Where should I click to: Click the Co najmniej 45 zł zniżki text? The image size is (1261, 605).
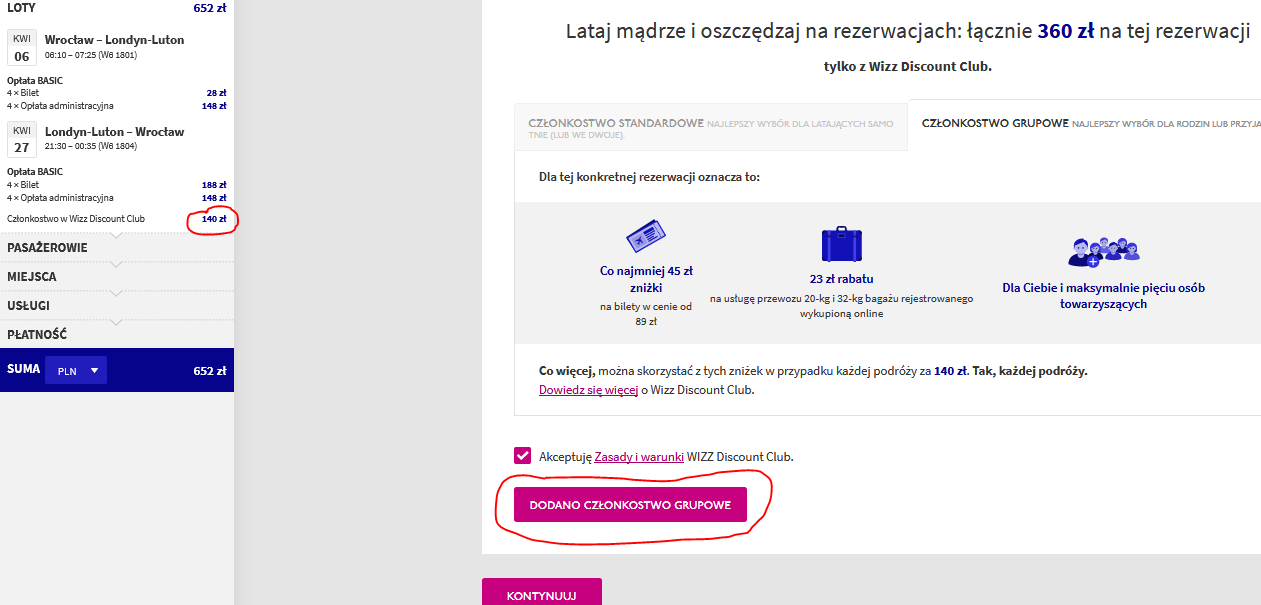[x=646, y=279]
